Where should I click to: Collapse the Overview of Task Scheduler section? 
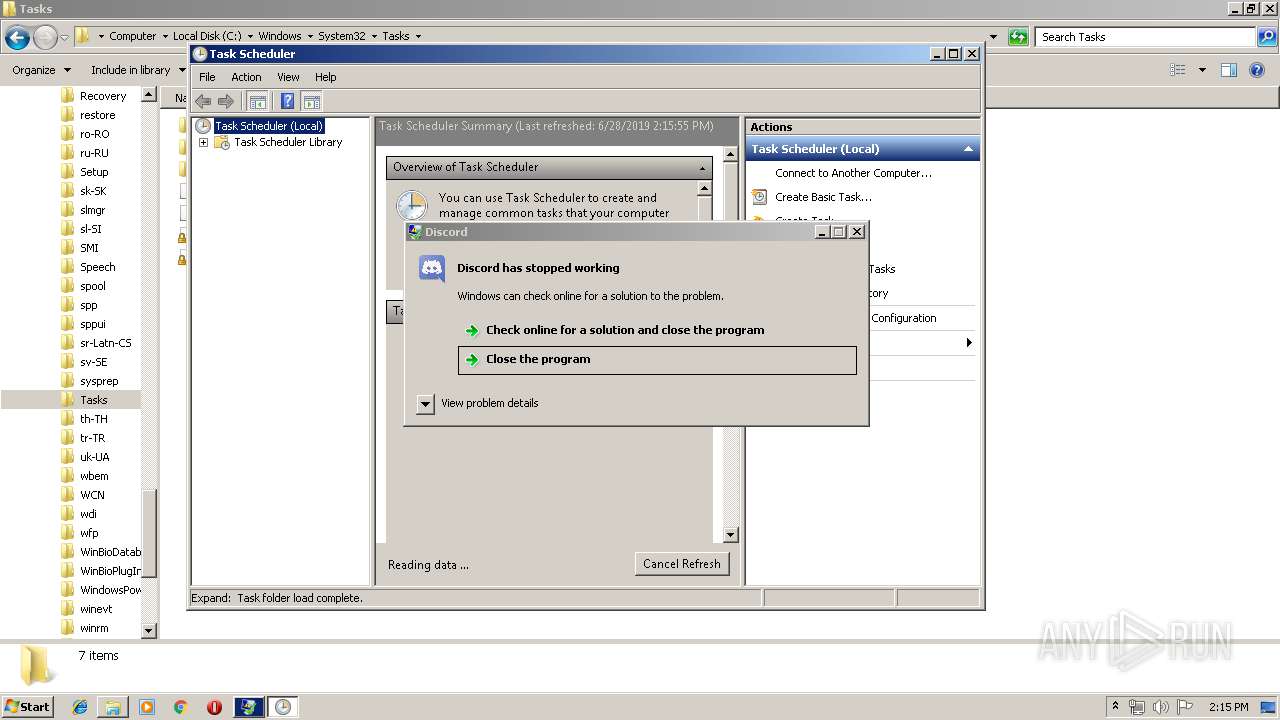(702, 168)
